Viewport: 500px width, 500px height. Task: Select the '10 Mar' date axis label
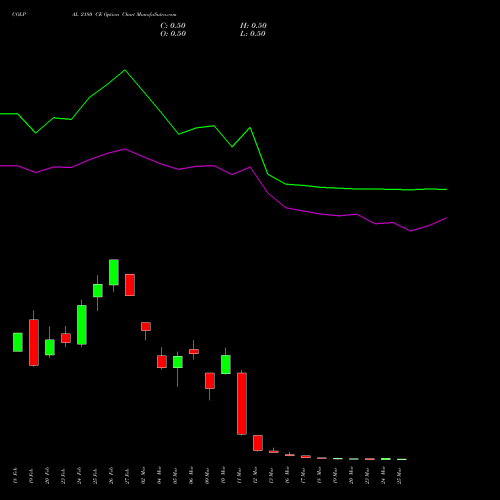click(x=223, y=476)
